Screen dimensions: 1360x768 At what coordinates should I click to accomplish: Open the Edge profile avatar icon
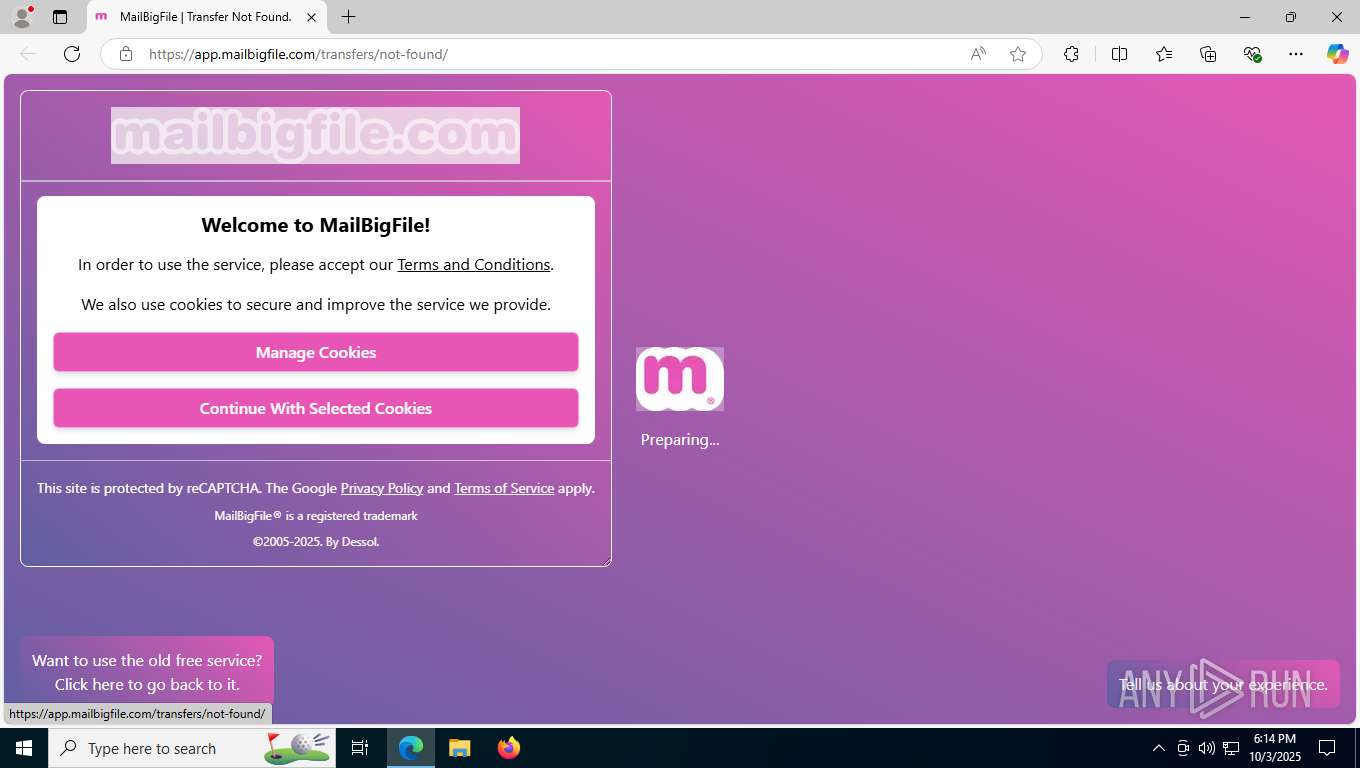(x=22, y=17)
